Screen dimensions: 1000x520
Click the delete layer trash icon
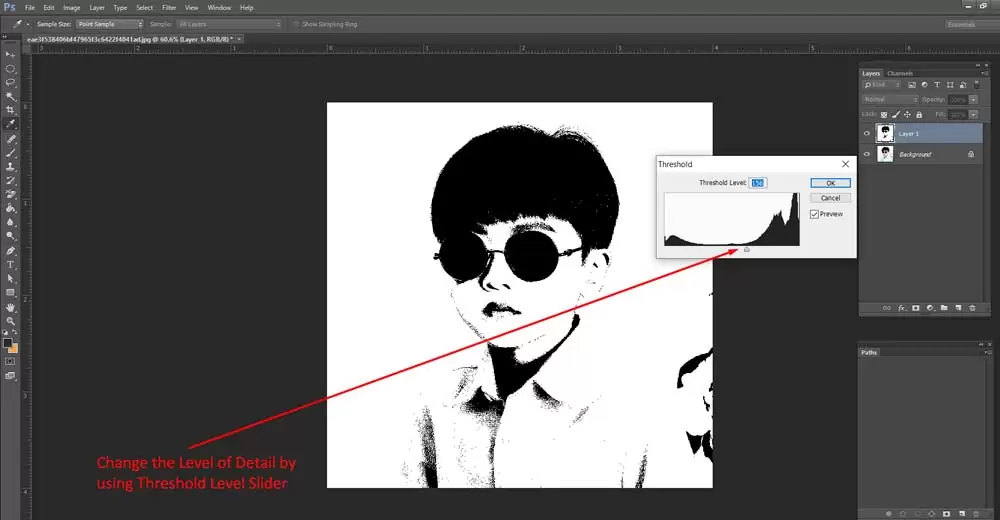[971, 308]
